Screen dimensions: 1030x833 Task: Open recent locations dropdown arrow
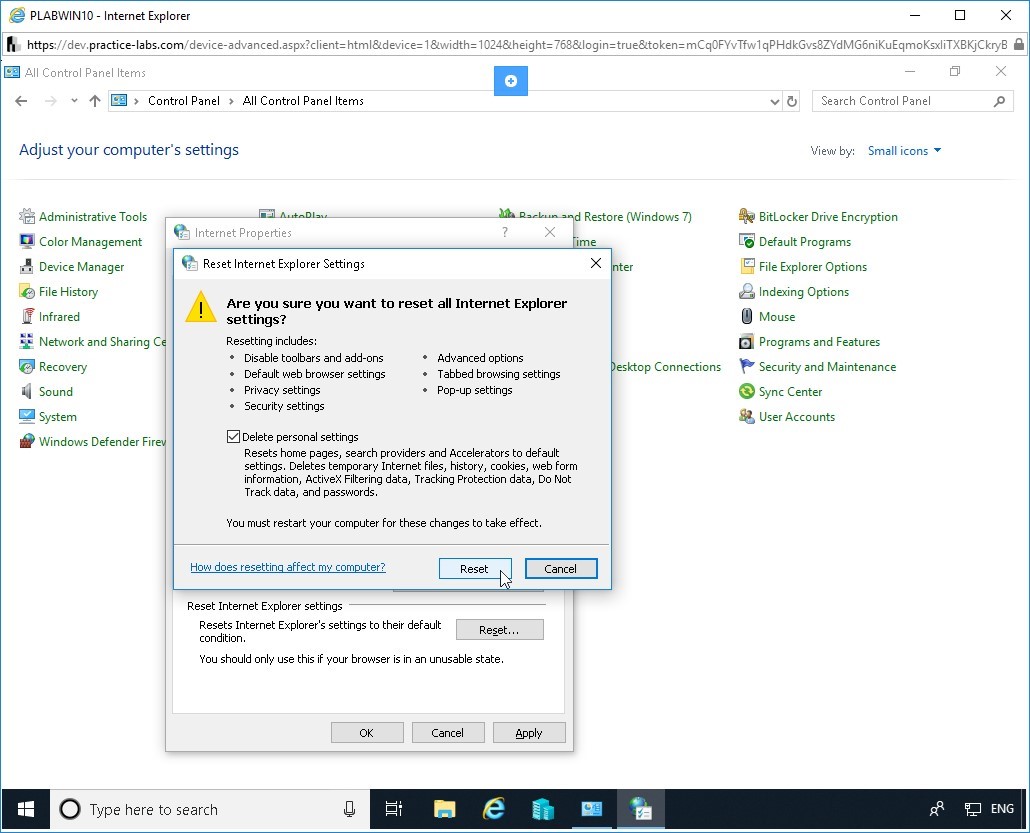74,101
